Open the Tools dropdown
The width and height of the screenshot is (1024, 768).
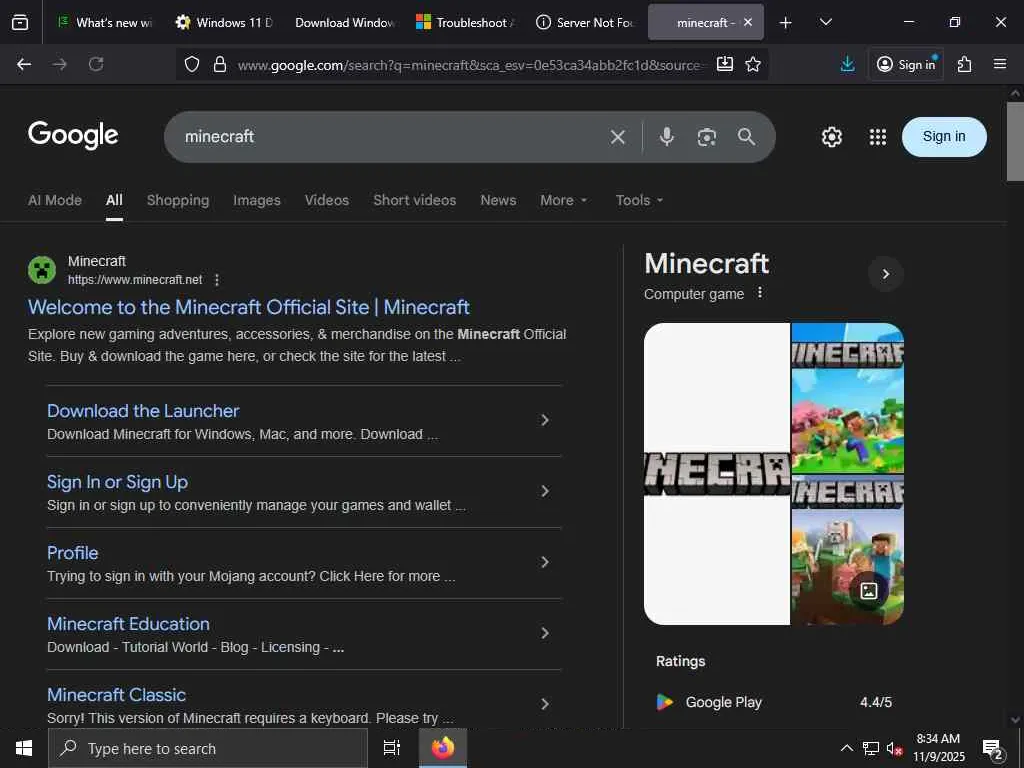tap(639, 200)
